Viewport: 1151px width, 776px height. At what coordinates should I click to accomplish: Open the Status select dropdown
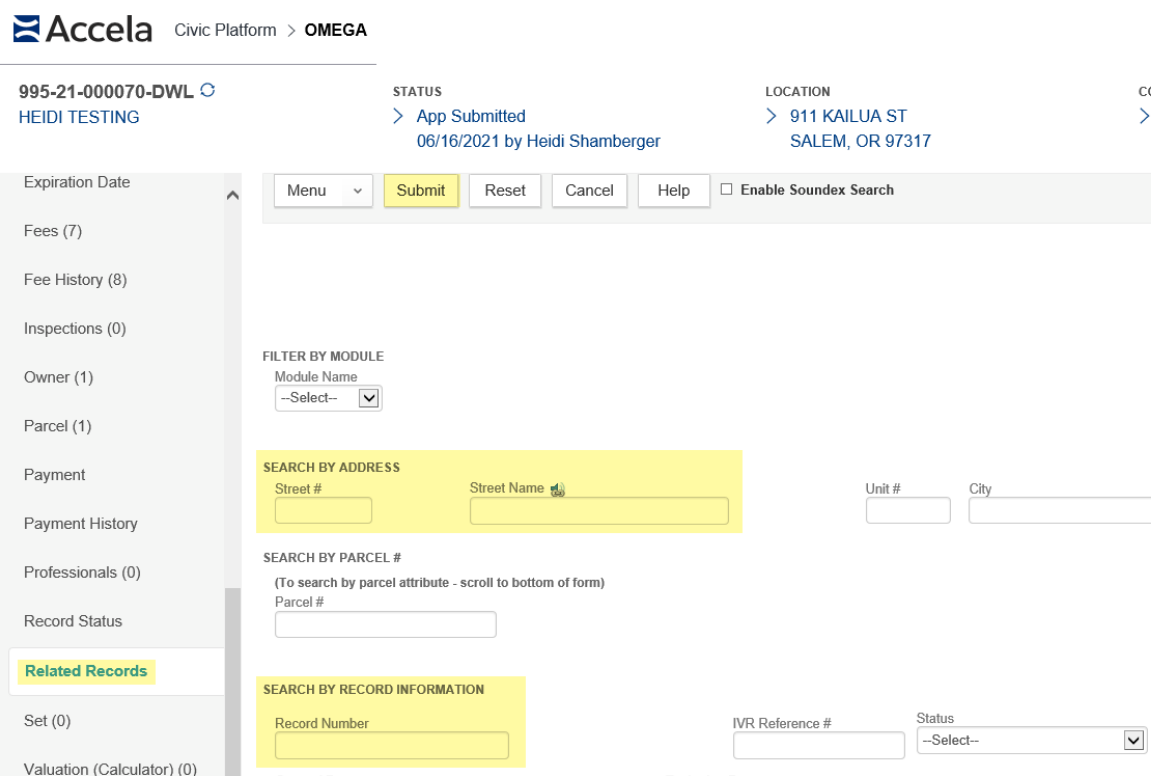pyautogui.click(x=1031, y=740)
